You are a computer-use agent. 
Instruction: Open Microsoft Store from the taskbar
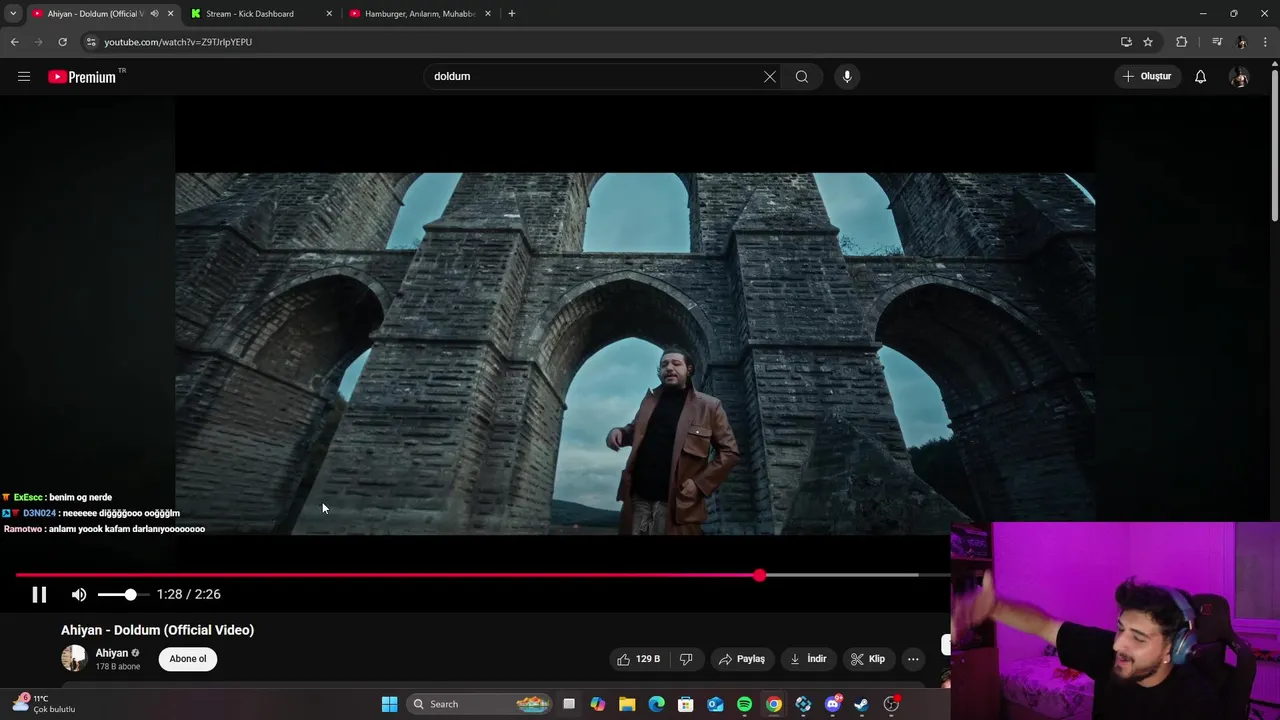[686, 704]
